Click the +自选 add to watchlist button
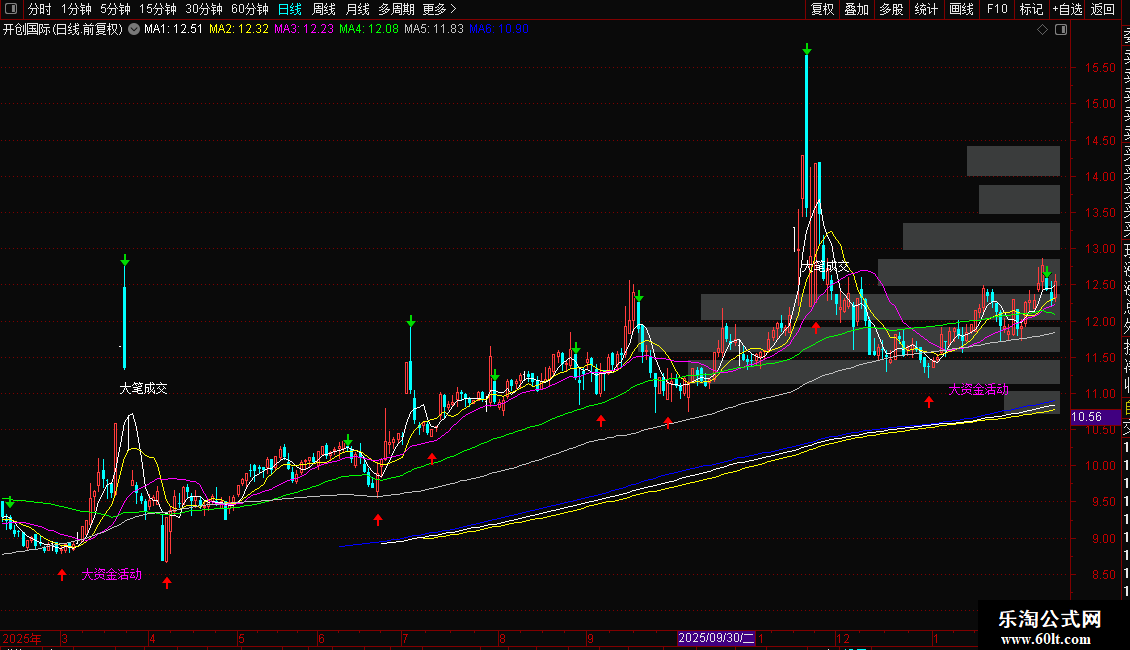The height and width of the screenshot is (650, 1130). point(1066,9)
